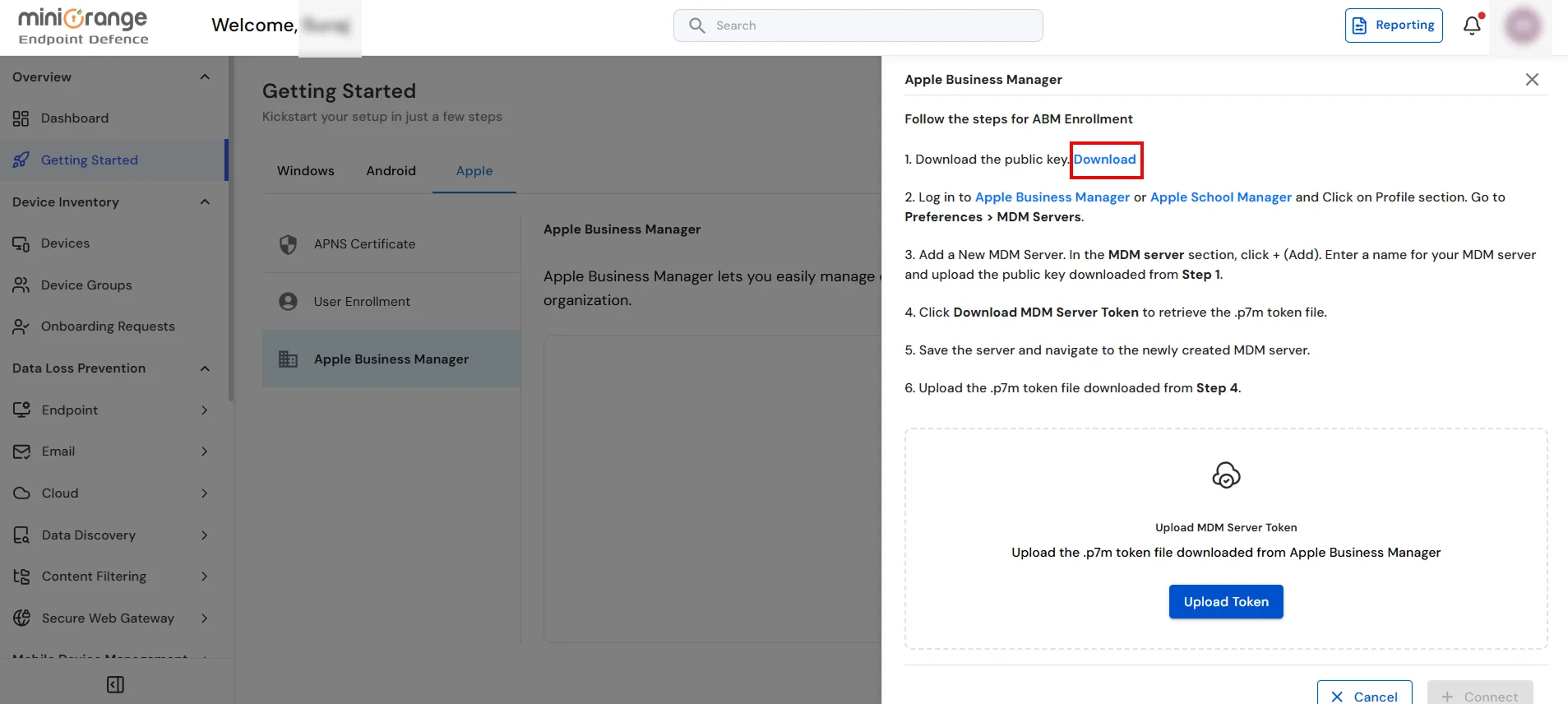Open the user profile avatar
The height and width of the screenshot is (704, 1568).
coord(1523,26)
